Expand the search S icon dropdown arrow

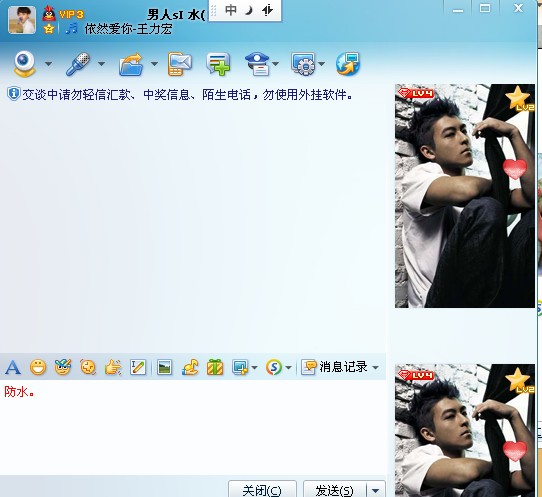289,367
